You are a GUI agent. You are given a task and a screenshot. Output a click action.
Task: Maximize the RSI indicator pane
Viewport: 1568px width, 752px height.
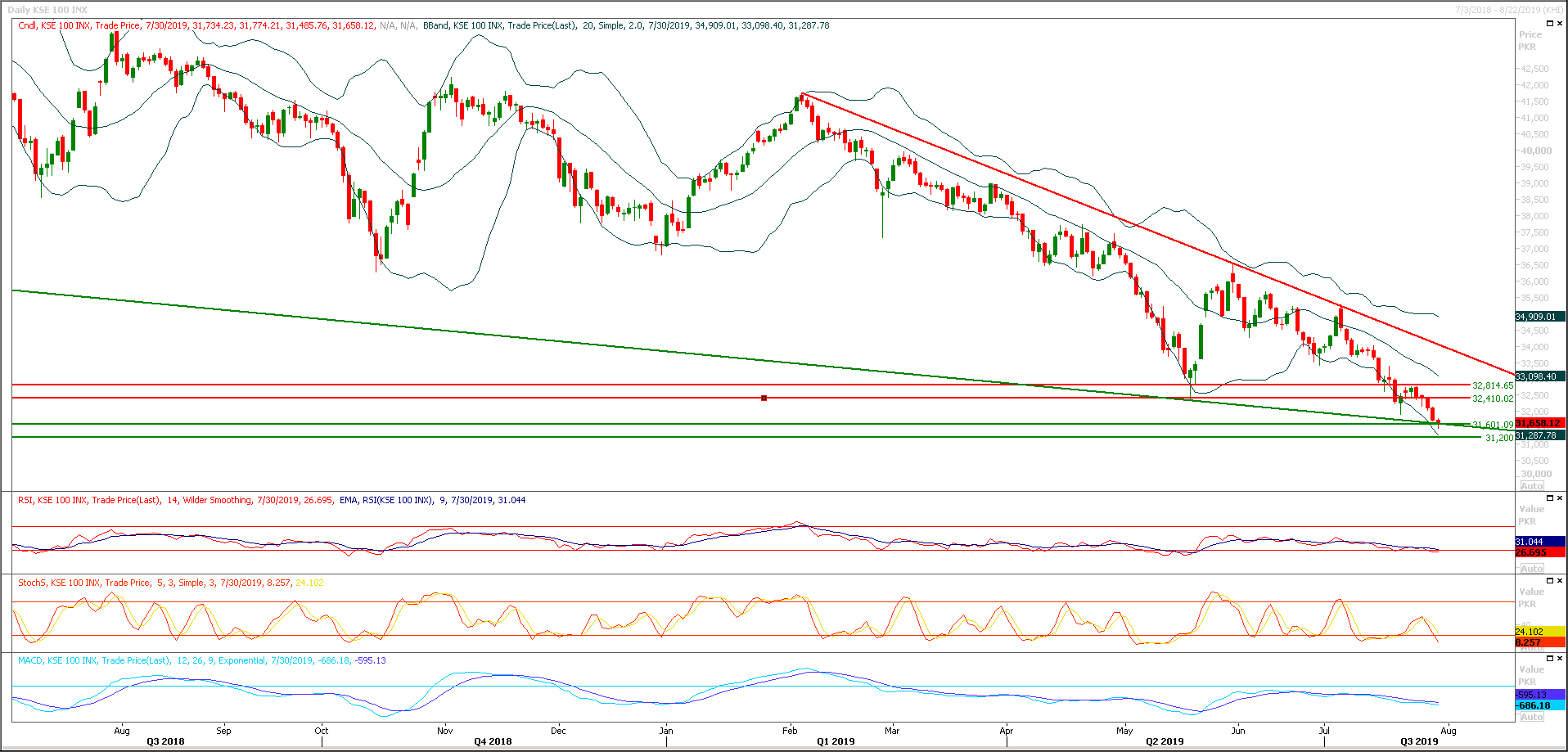pyautogui.click(x=1548, y=497)
